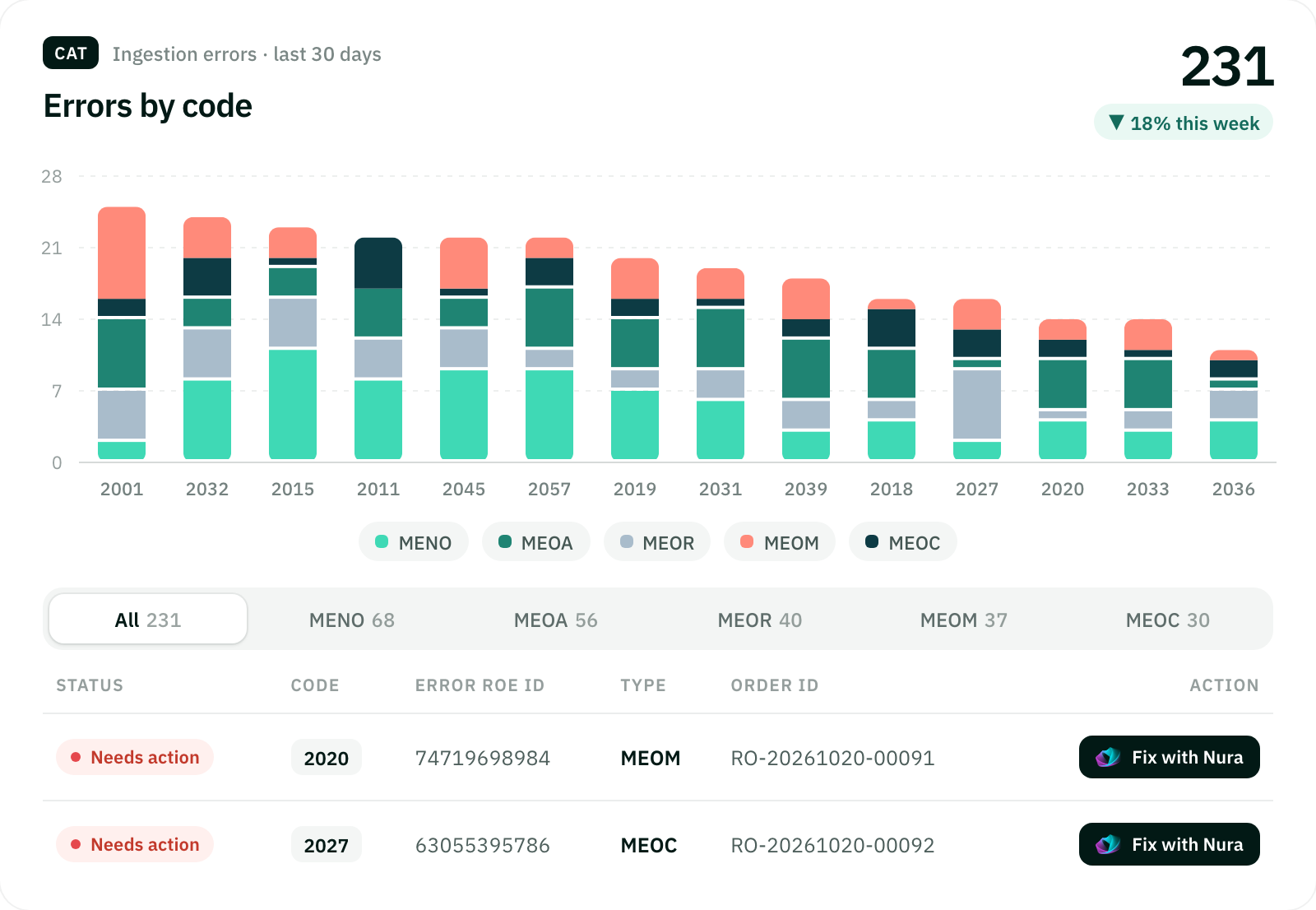Switch to the MENO 68 tab
Image resolution: width=1316 pixels, height=910 pixels.
(x=352, y=620)
